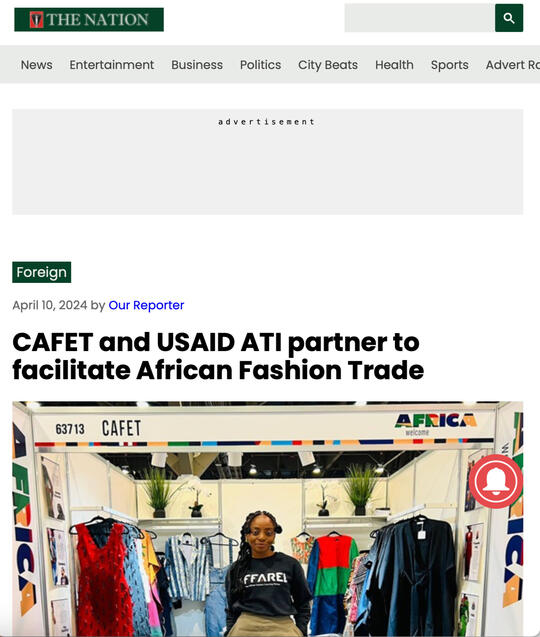Click the AFRICA welcome logo in photo
The width and height of the screenshot is (540, 637).
point(436,424)
